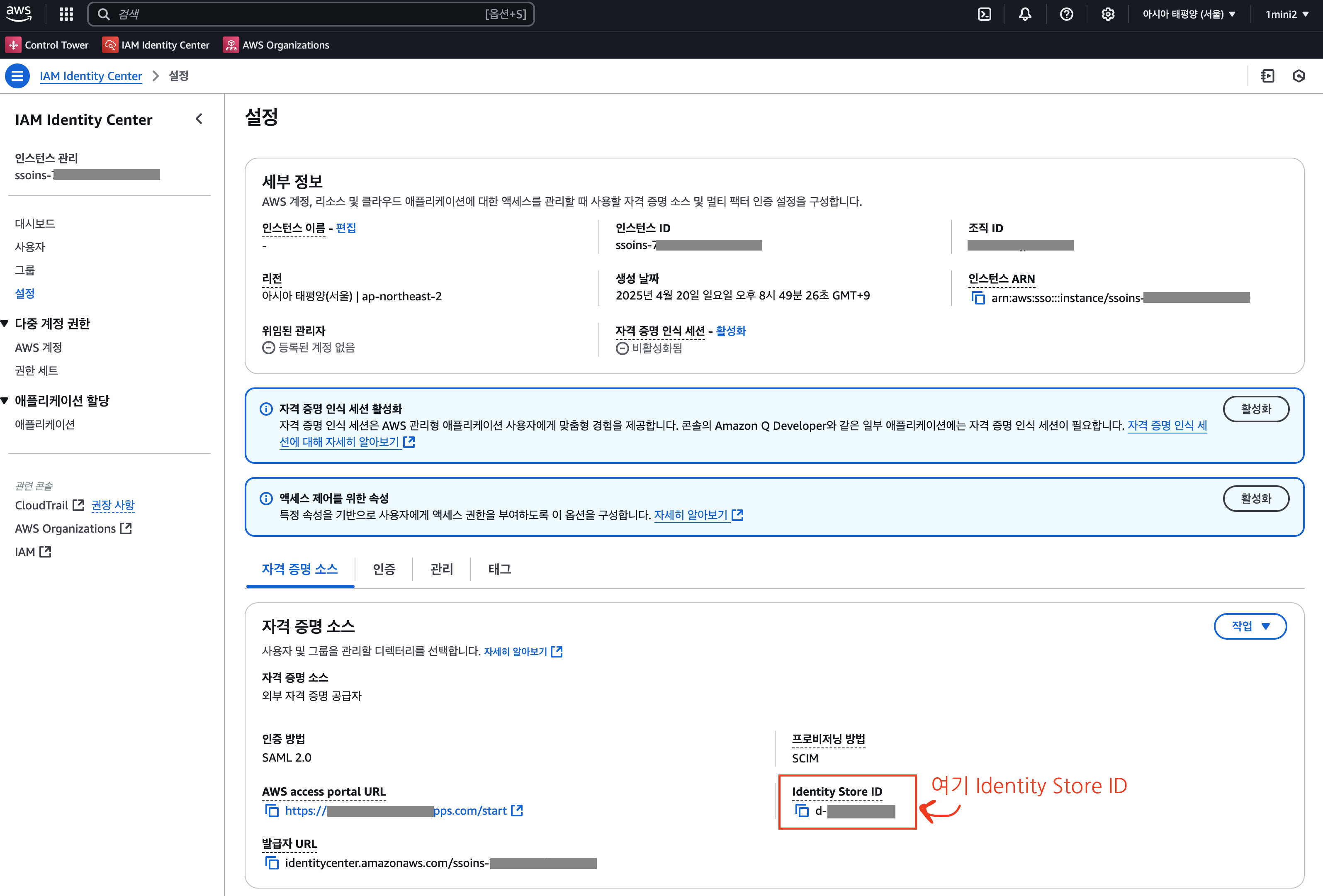
Task: Switch to the 관리 tab
Action: point(441,569)
